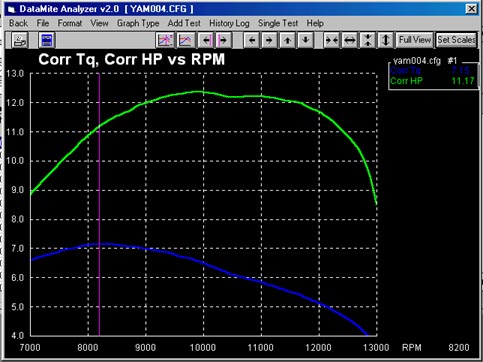The width and height of the screenshot is (483, 362).
Task: Click the first graph lines toolbar icon
Action: click(x=165, y=40)
